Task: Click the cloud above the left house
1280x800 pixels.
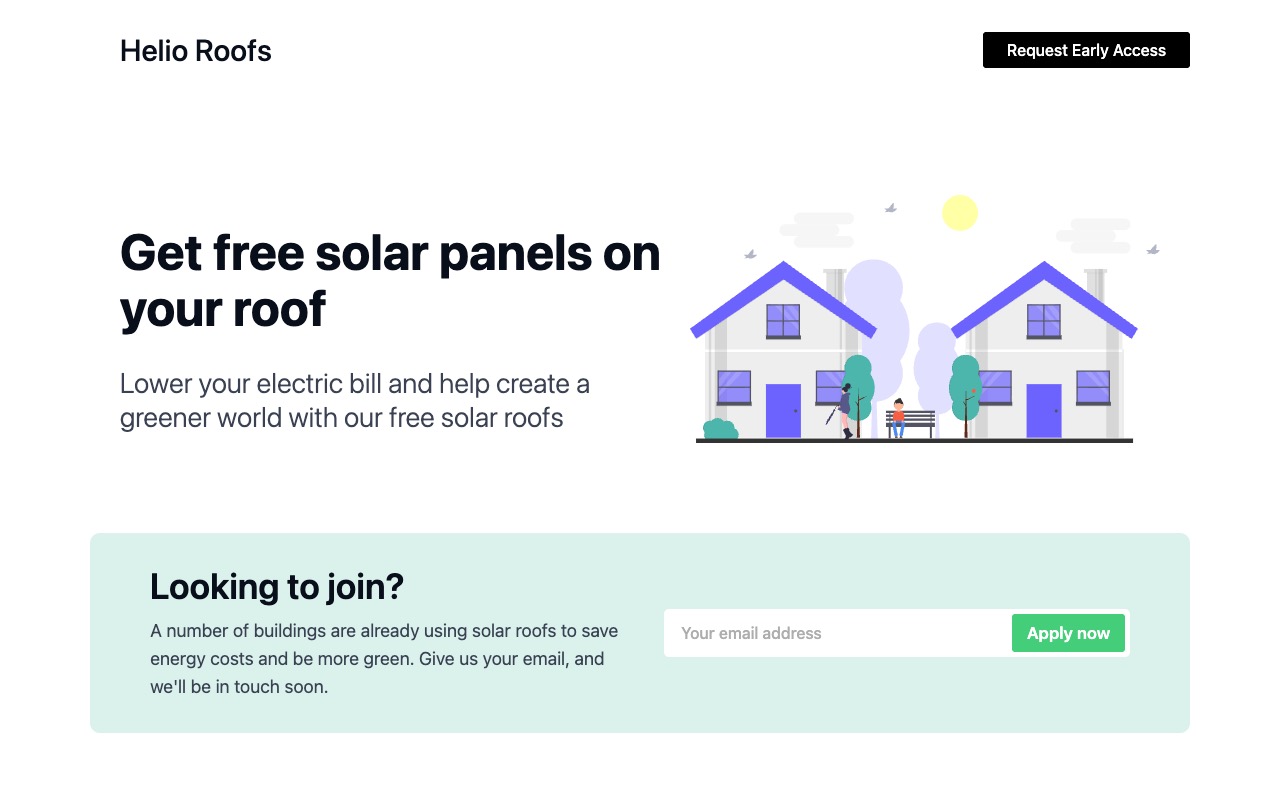Action: pos(817,230)
